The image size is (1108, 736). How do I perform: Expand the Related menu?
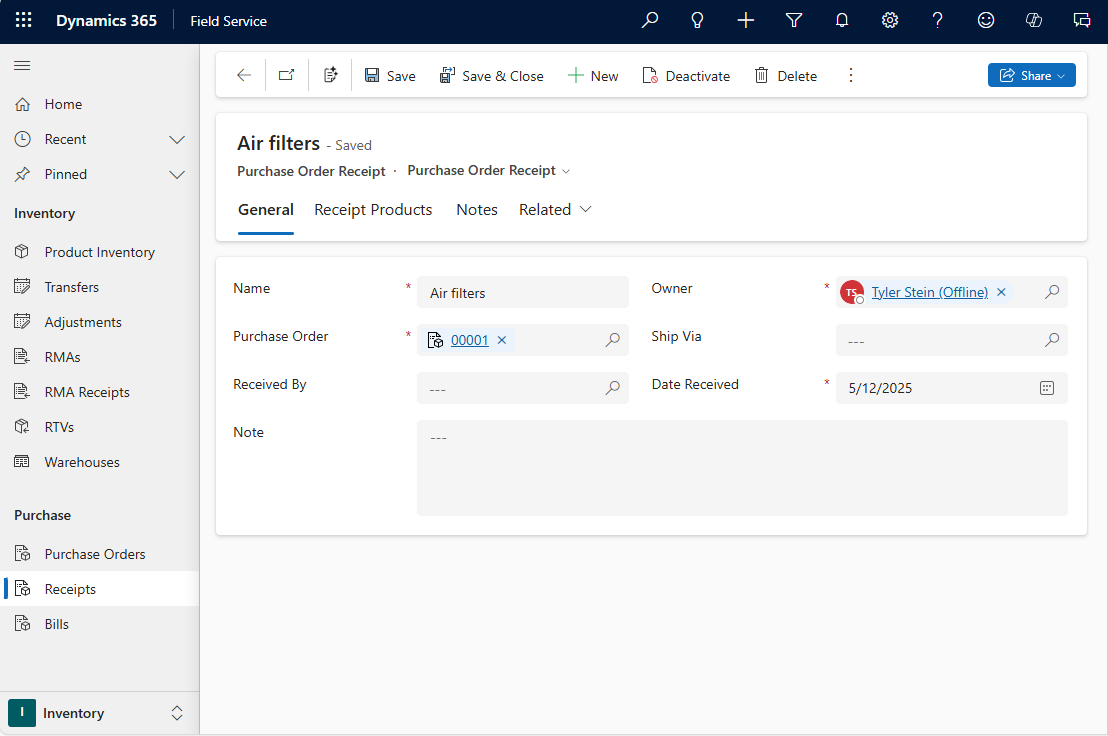tap(554, 209)
